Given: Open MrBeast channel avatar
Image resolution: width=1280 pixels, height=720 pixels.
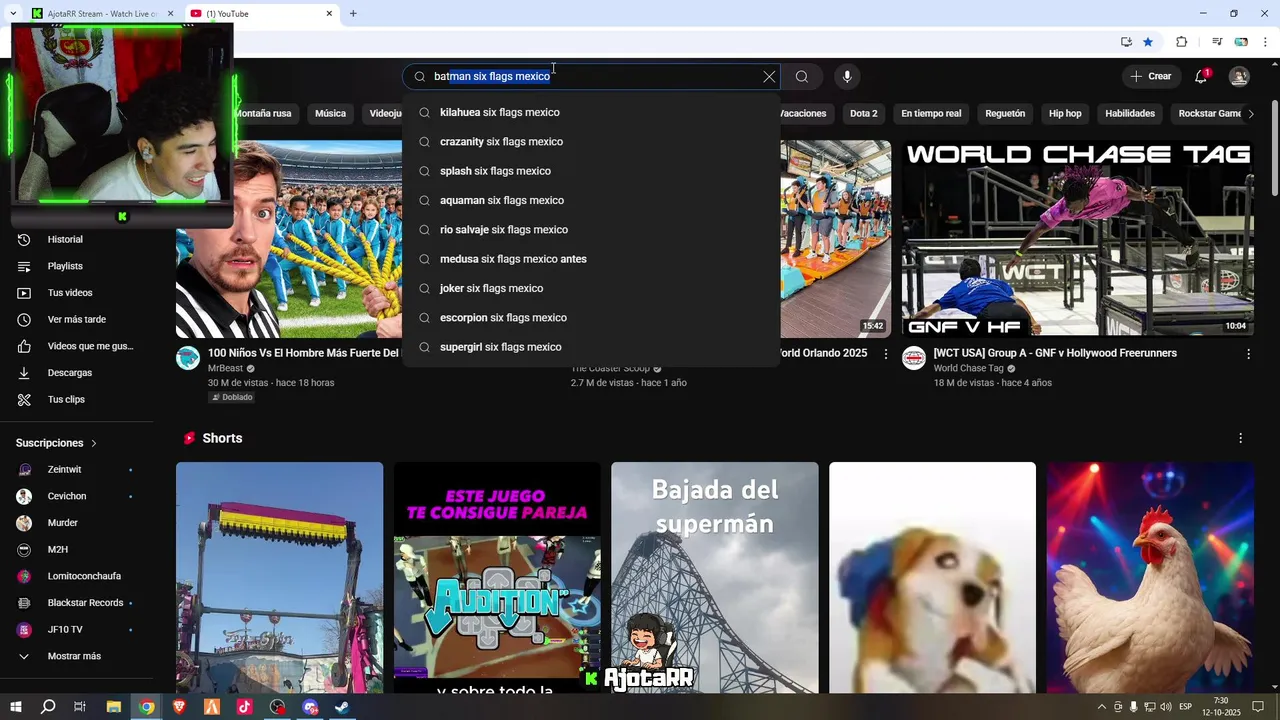Looking at the screenshot, I should 188,358.
